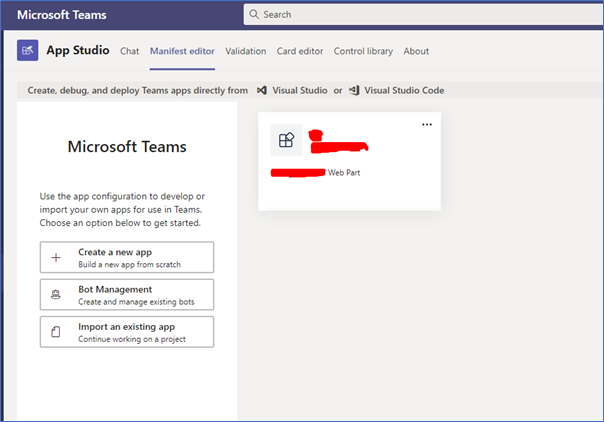
Task: Click the Microsoft Teams heading in left panel
Action: click(127, 147)
